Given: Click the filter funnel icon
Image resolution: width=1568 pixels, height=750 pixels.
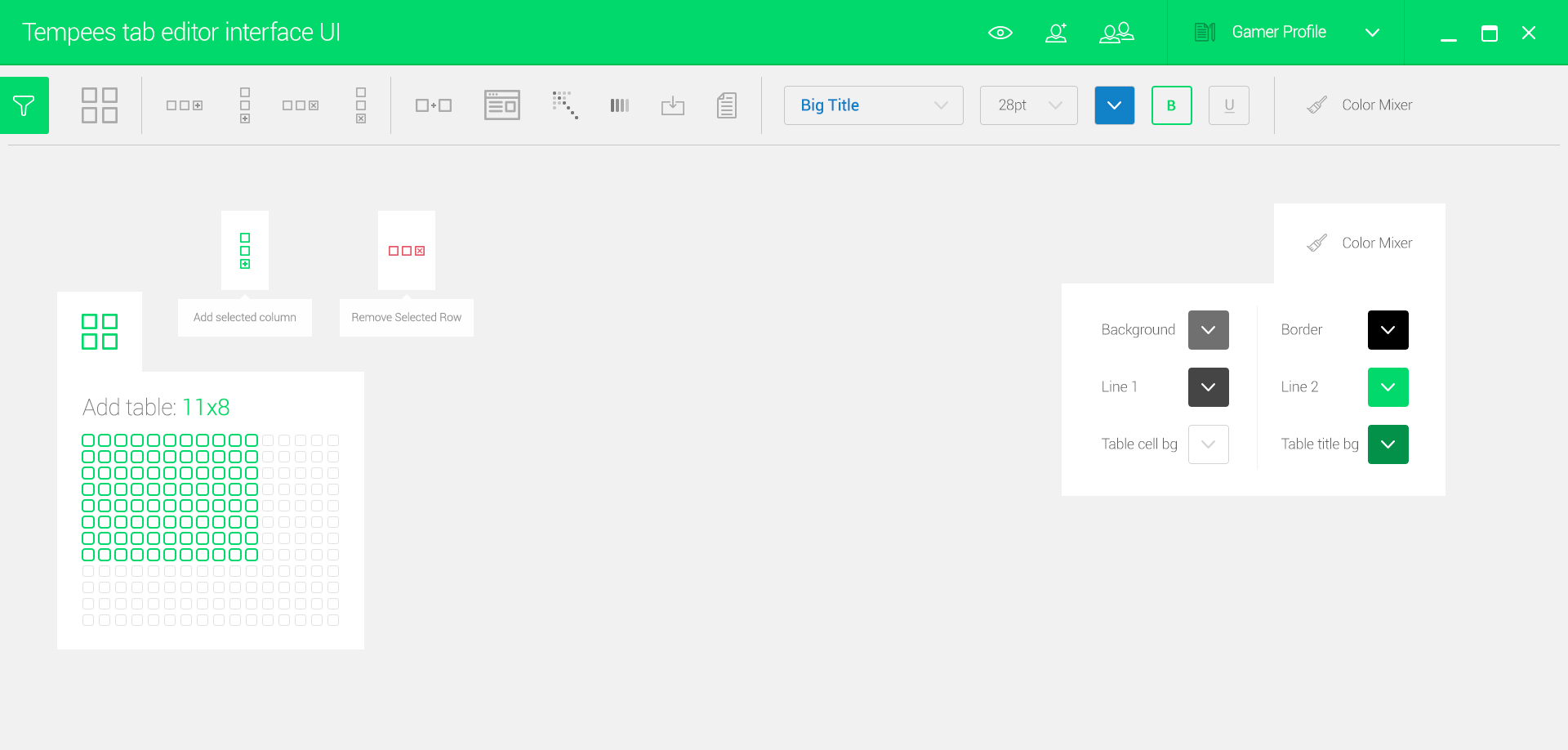Looking at the screenshot, I should pyautogui.click(x=24, y=105).
